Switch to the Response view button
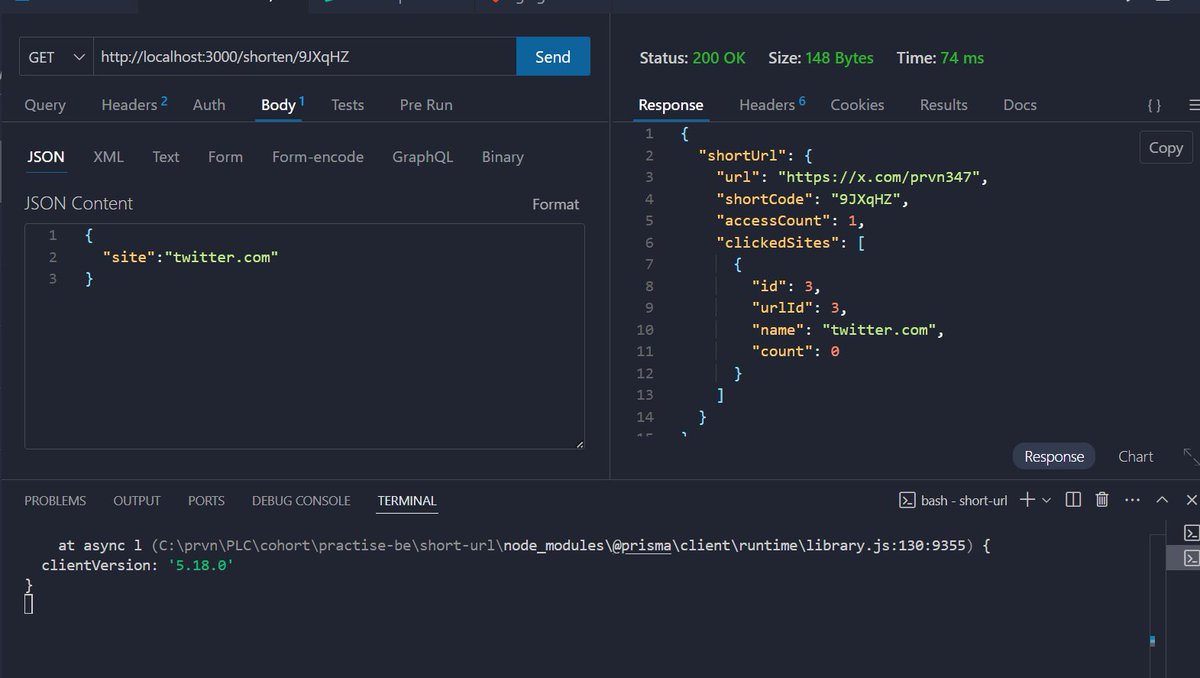Screen dimensions: 1200x678 (x=1054, y=456)
